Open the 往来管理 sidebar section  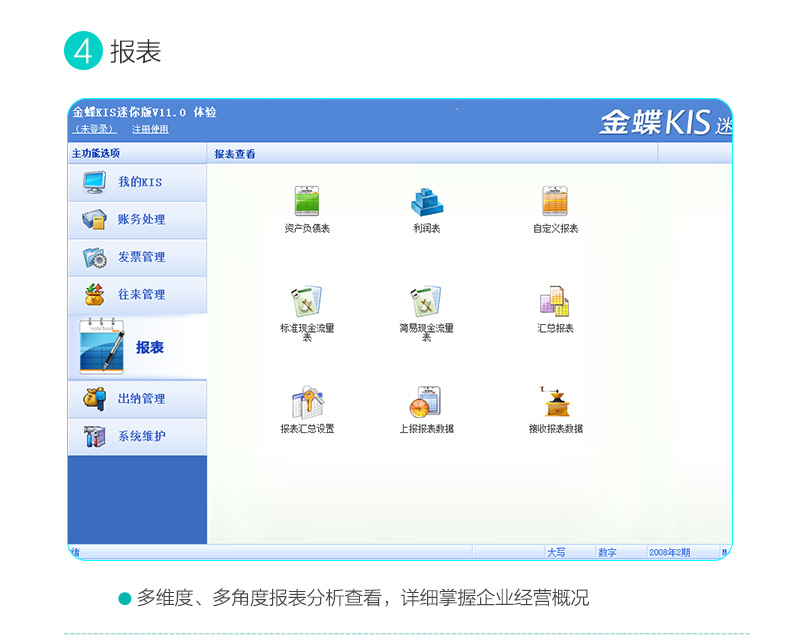coord(138,294)
